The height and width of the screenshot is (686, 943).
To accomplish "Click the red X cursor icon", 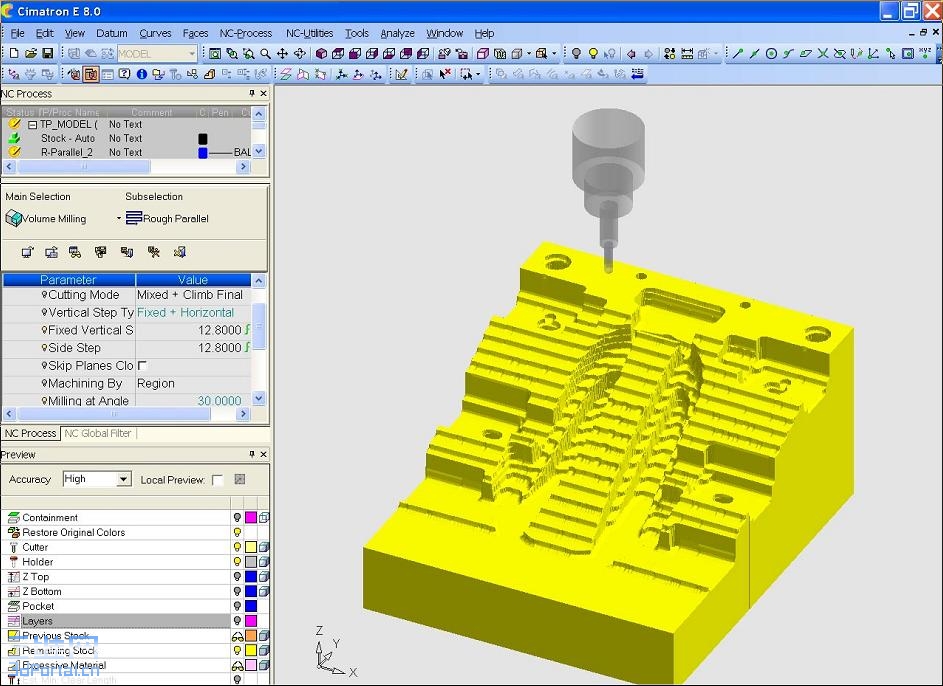I will pos(445,74).
